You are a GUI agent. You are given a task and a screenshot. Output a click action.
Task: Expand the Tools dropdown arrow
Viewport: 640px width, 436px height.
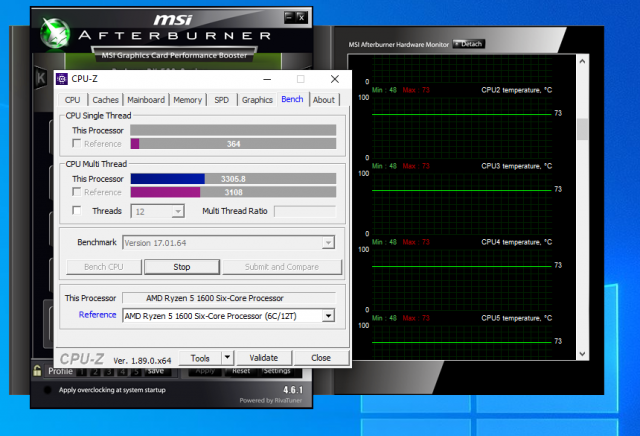pyautogui.click(x=227, y=357)
